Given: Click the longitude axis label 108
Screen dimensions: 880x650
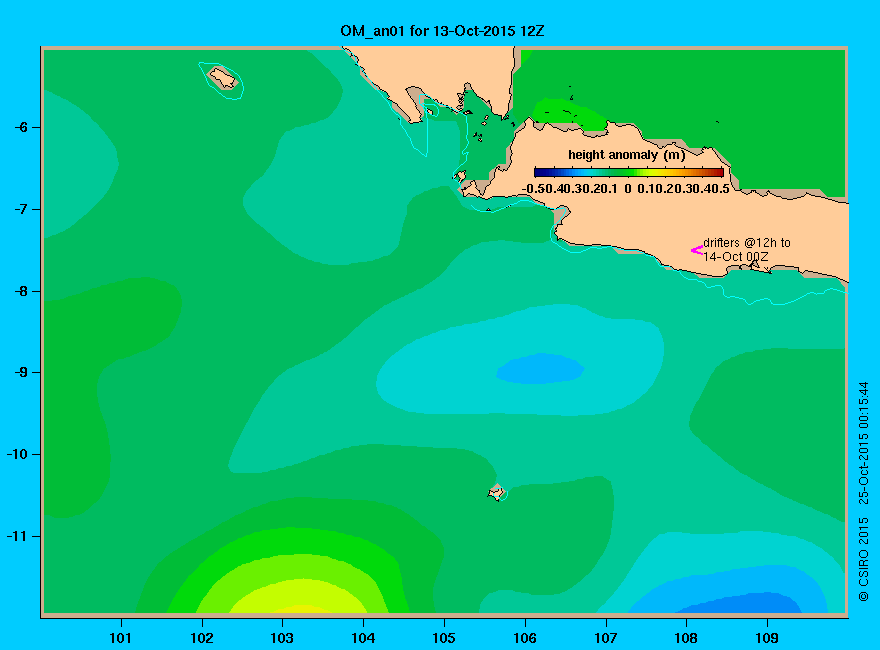Looking at the screenshot, I should point(686,638).
